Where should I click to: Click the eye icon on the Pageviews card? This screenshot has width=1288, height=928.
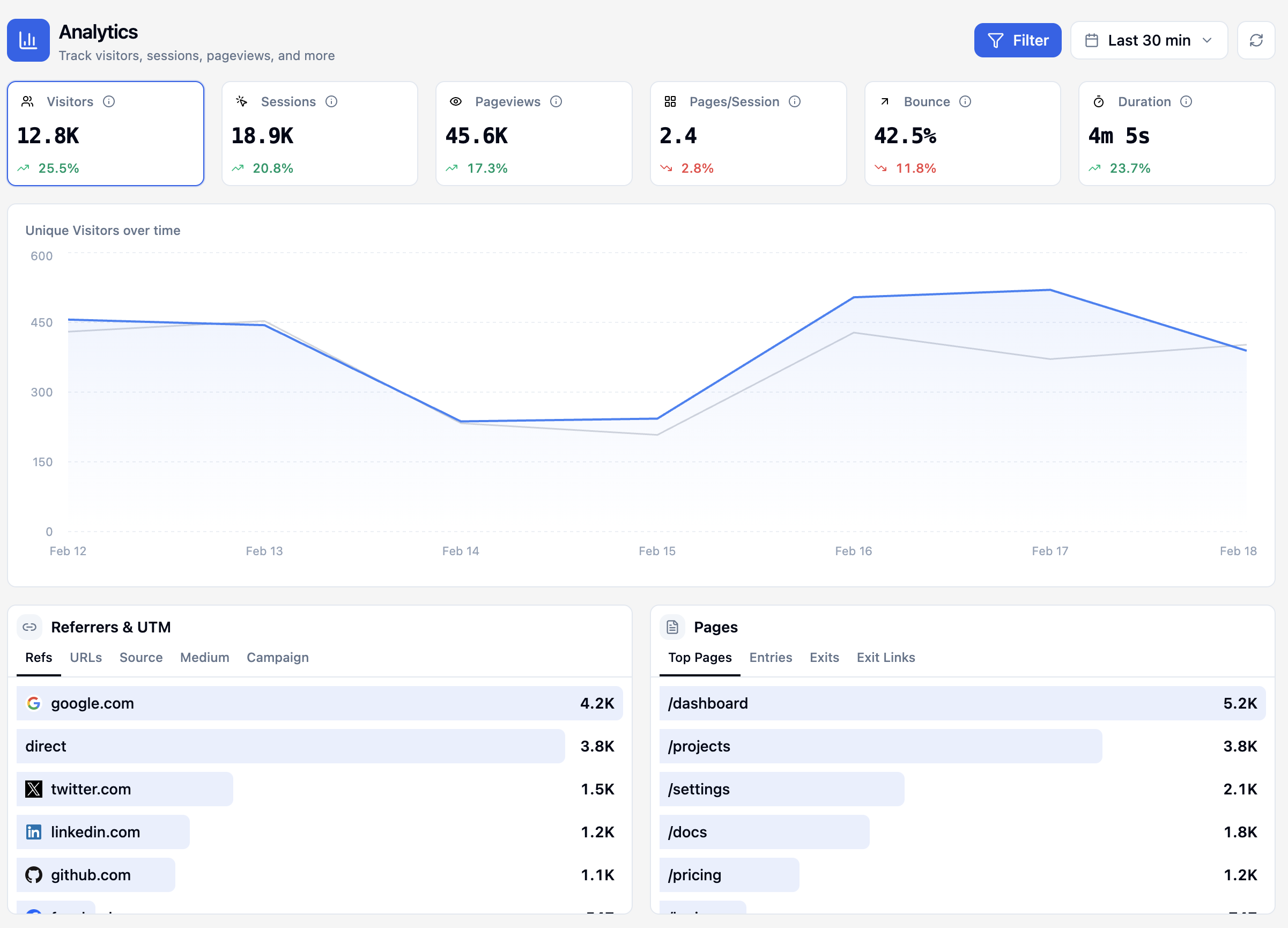tap(455, 102)
